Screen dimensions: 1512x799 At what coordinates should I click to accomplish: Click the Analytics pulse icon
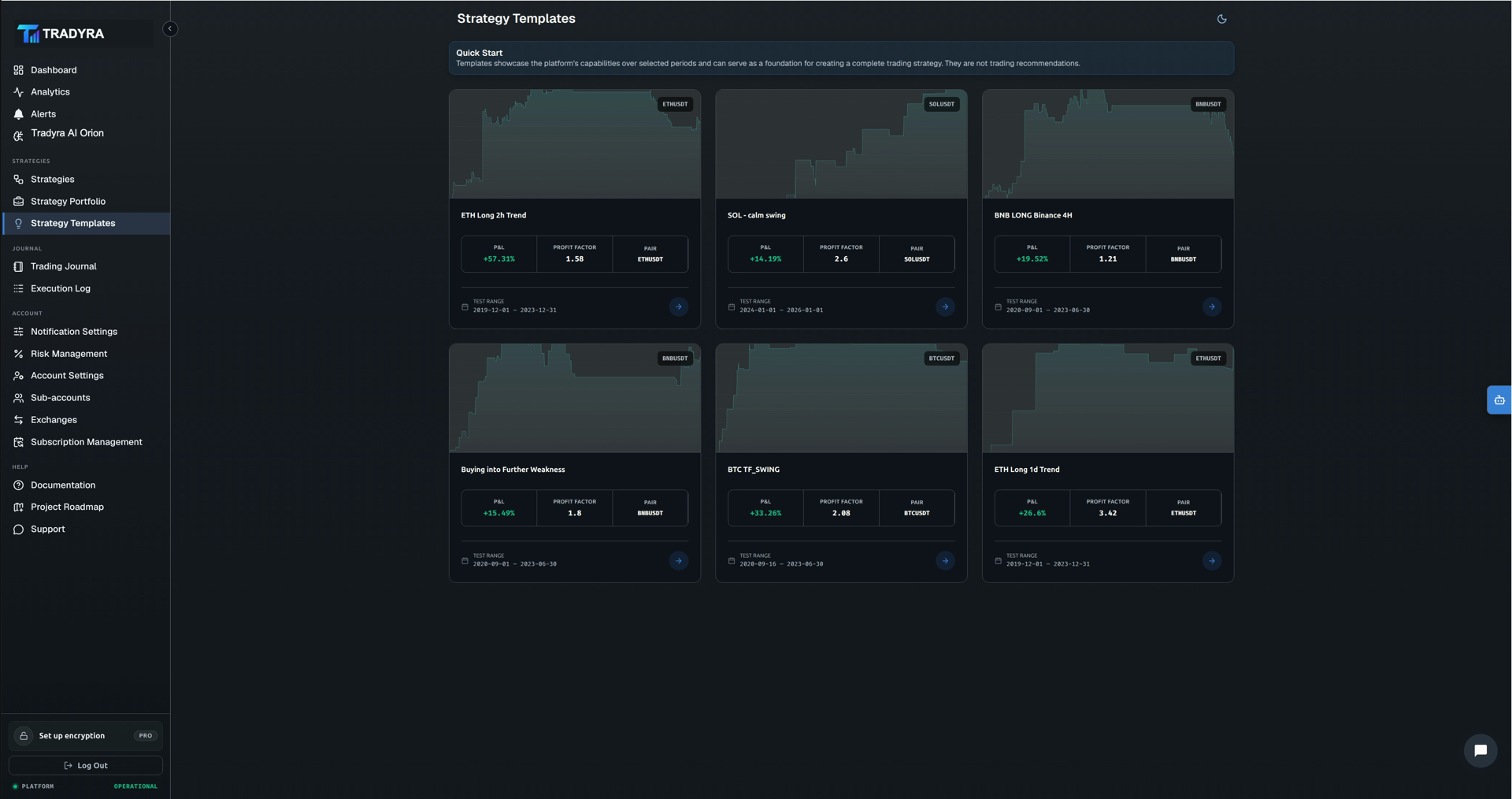18,92
